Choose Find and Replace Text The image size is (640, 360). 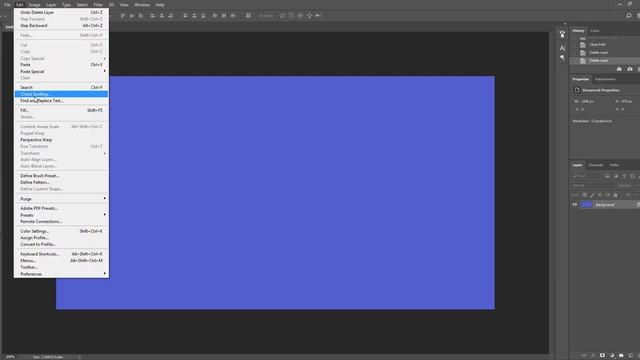[x=61, y=100]
